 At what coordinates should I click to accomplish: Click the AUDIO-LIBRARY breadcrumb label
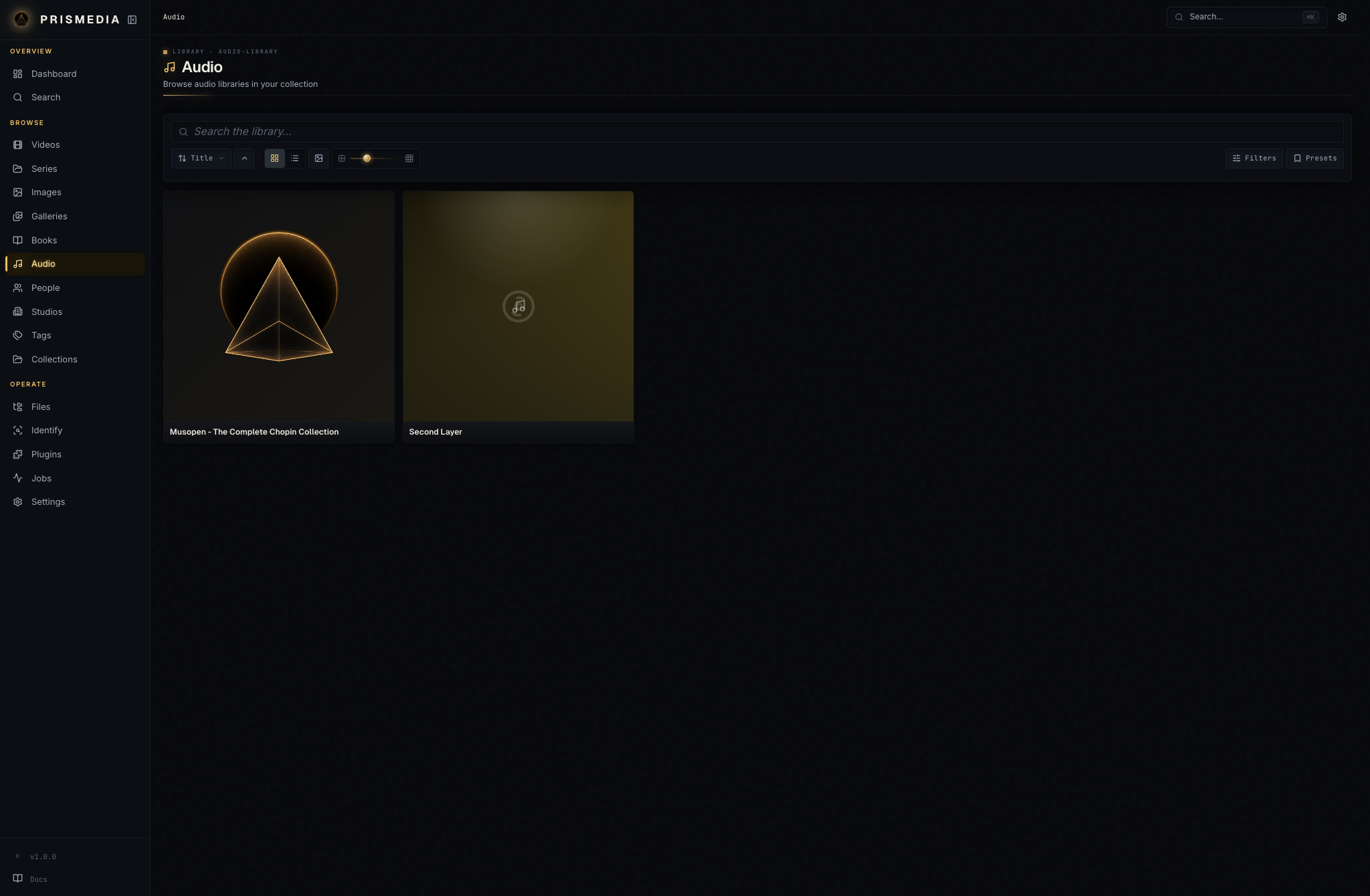click(248, 51)
